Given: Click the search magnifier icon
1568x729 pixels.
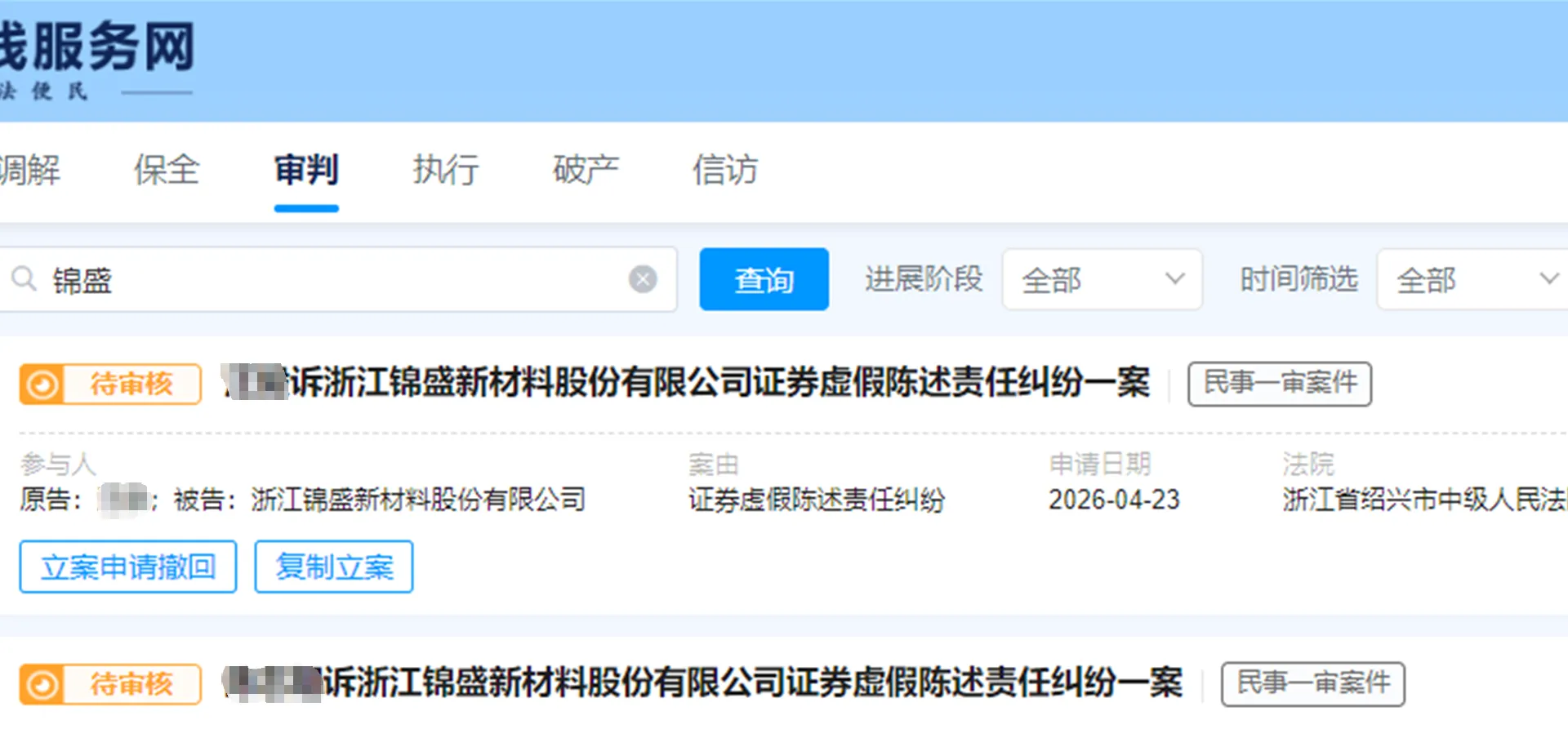Looking at the screenshot, I should 24,279.
